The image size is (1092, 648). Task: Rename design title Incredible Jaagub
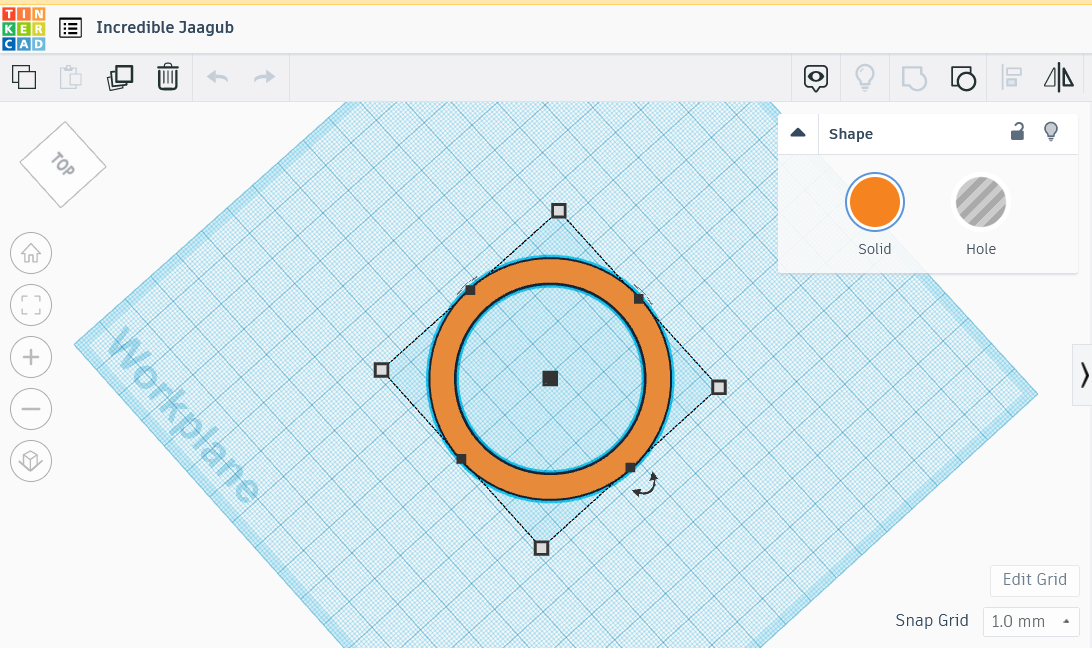click(165, 27)
